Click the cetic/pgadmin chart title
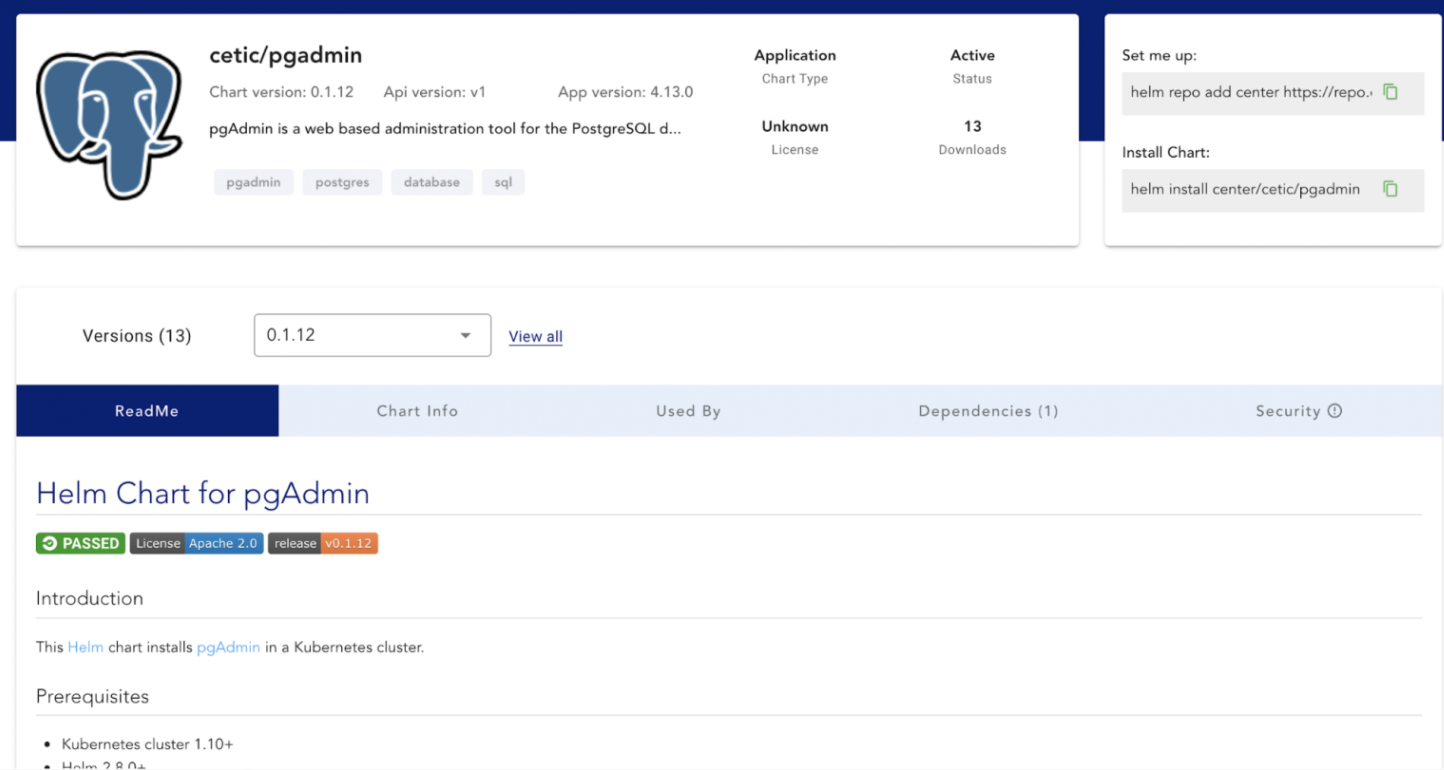 pyautogui.click(x=286, y=55)
